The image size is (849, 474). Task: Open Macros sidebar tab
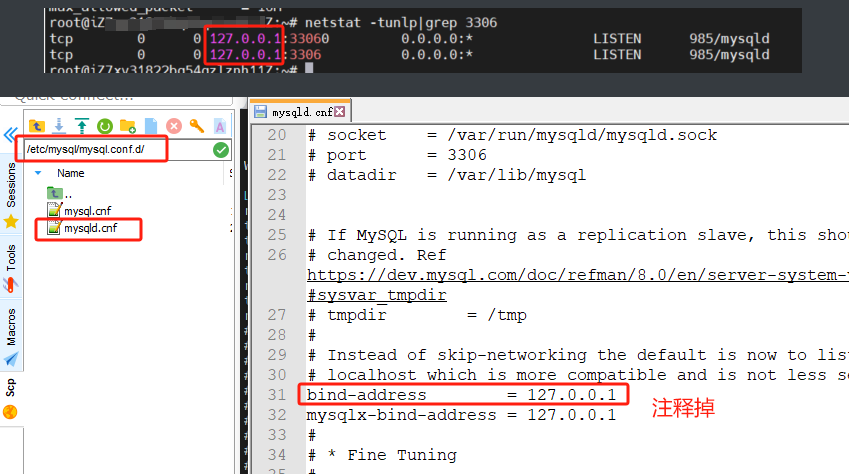[x=11, y=327]
